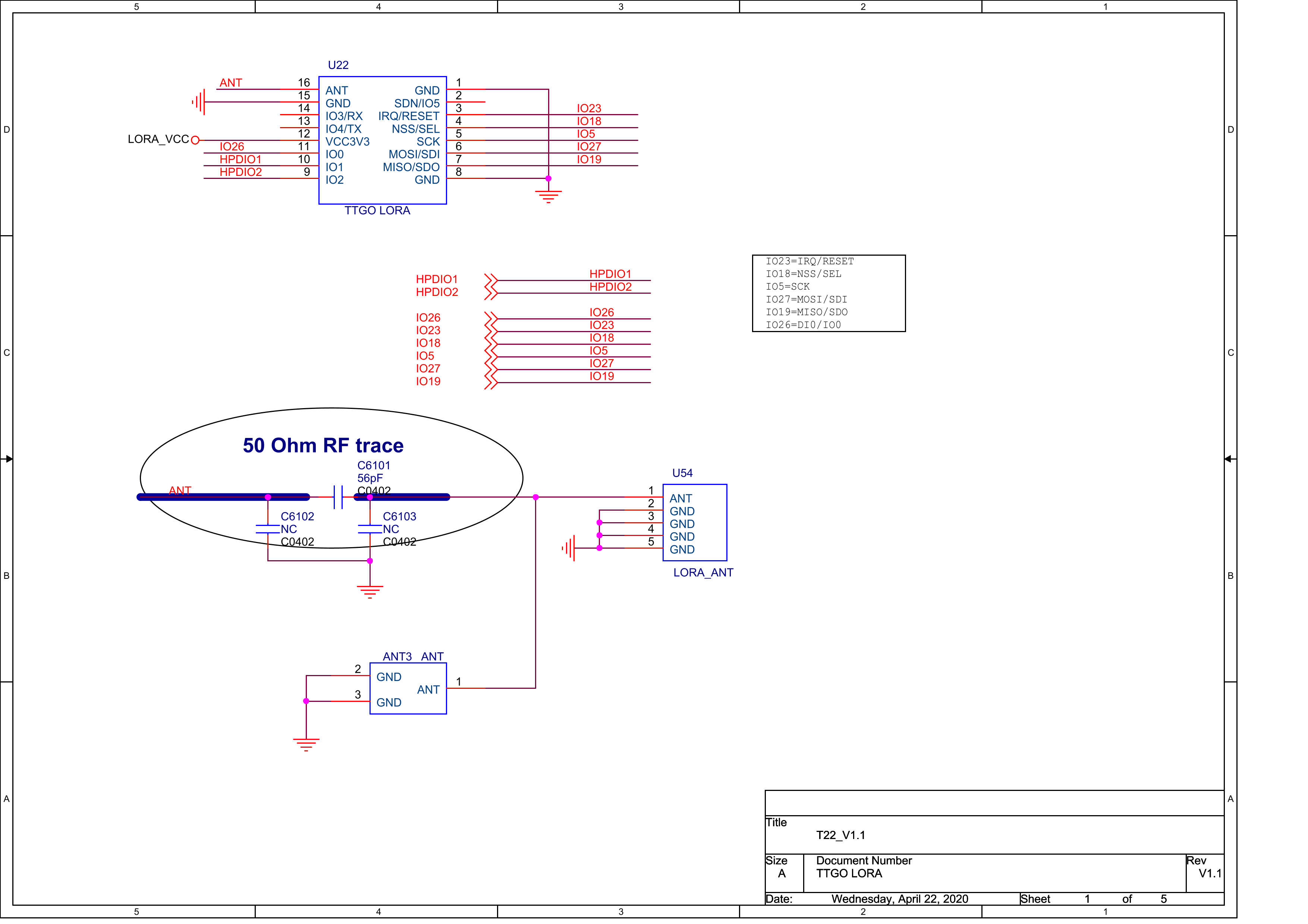Select the U54 component body
The width and height of the screenshot is (1308, 924).
(695, 523)
